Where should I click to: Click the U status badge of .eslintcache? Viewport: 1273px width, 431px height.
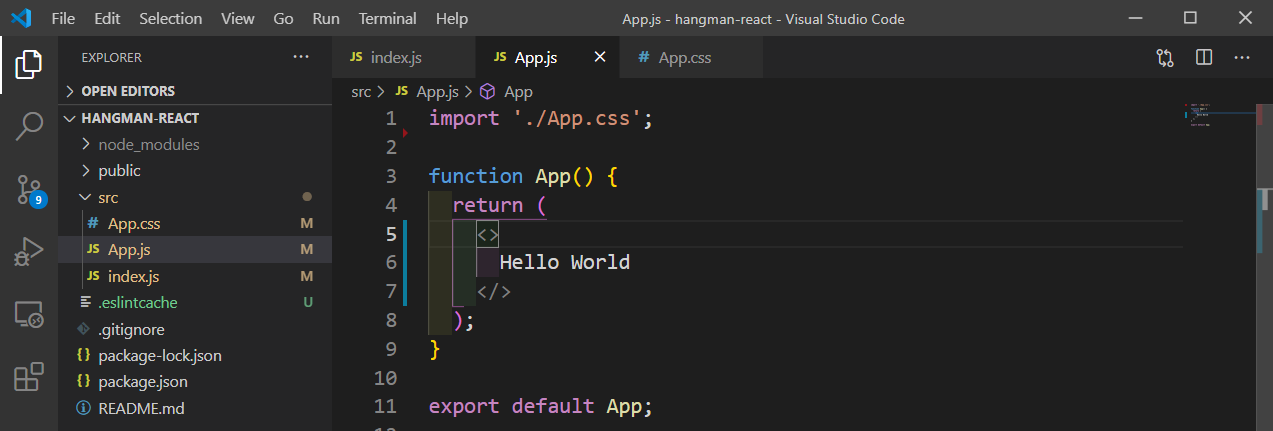click(x=307, y=302)
